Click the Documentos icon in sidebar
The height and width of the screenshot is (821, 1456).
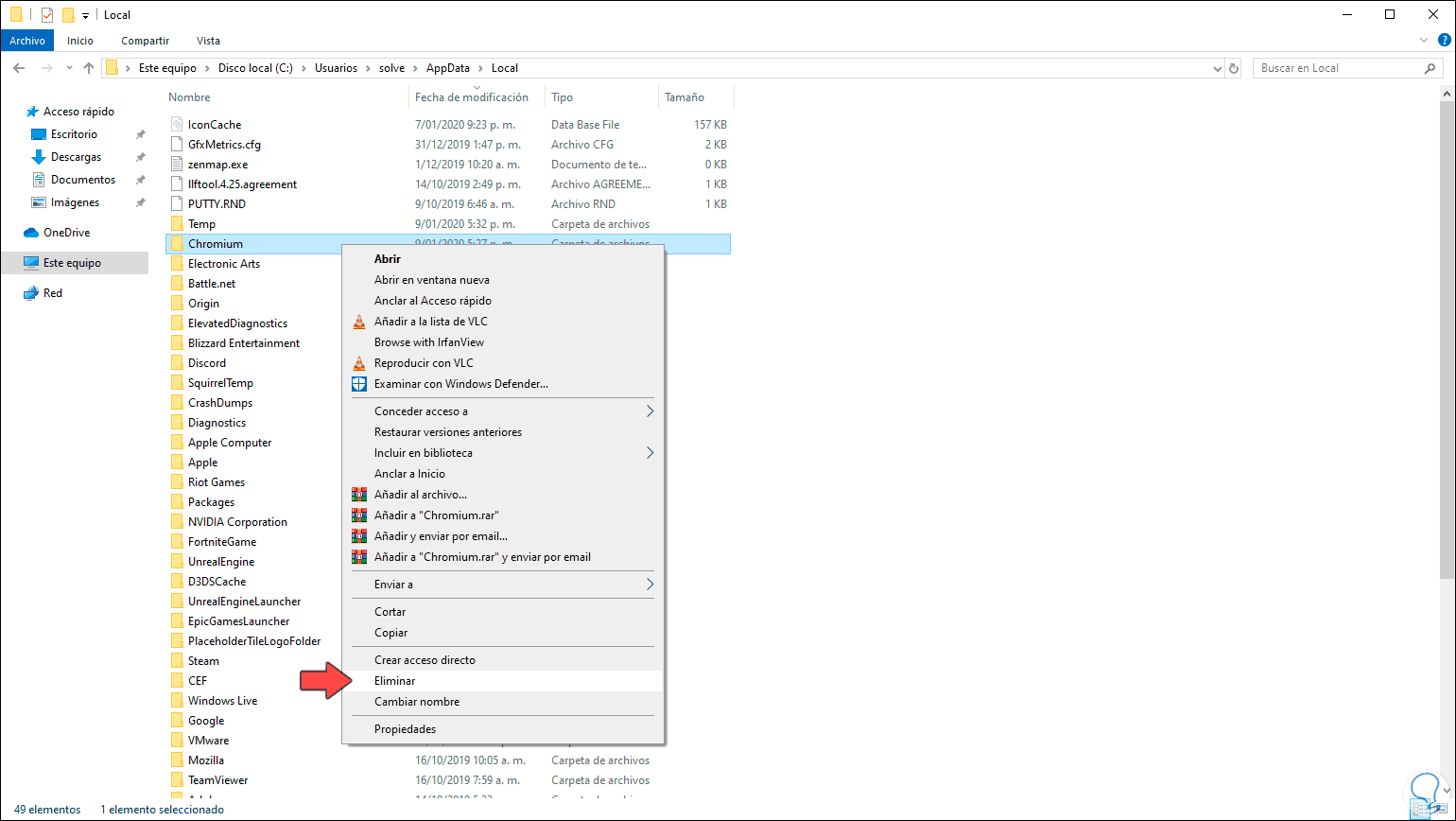(x=39, y=180)
